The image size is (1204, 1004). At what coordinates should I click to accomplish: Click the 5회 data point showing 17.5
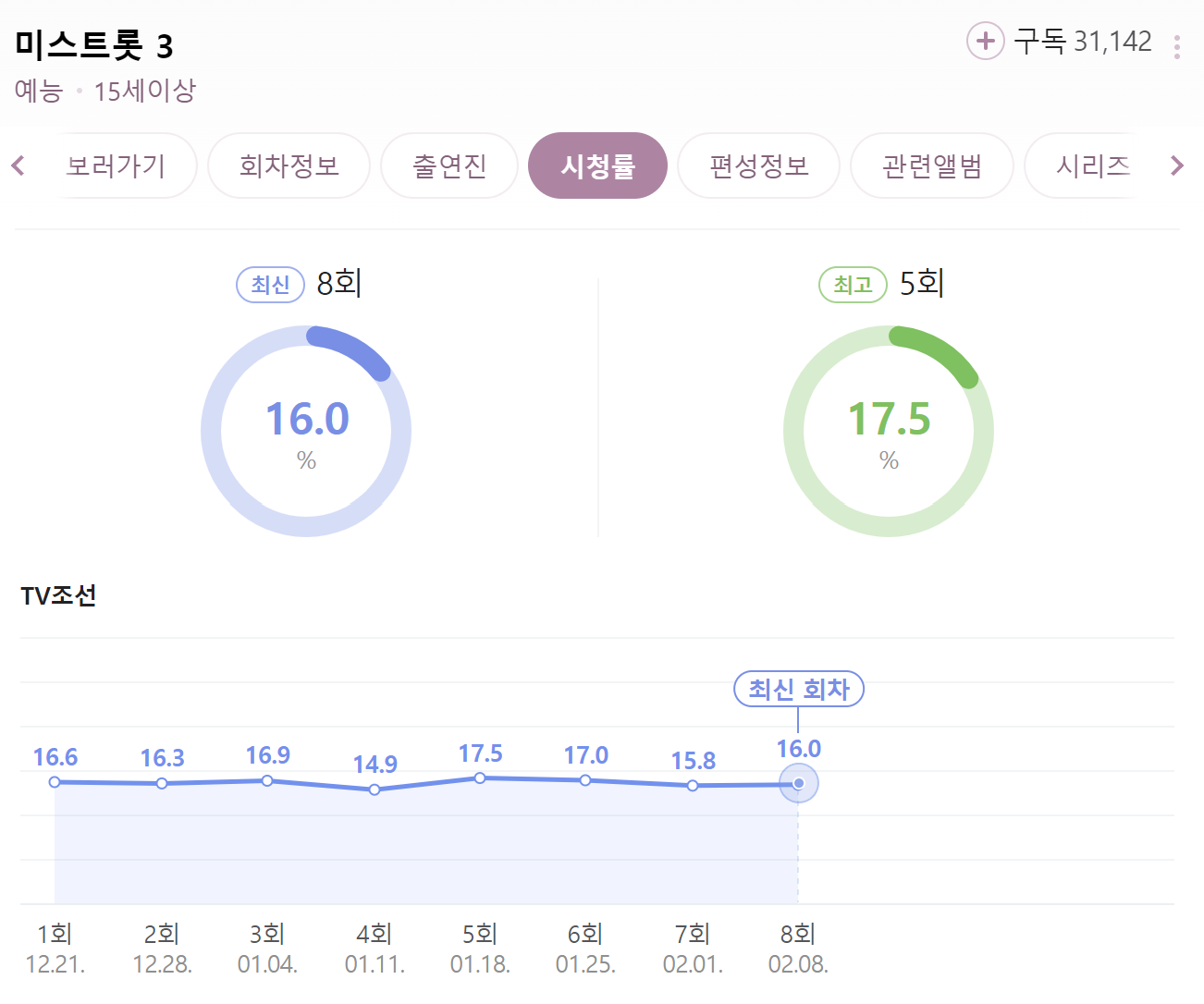coord(479,777)
